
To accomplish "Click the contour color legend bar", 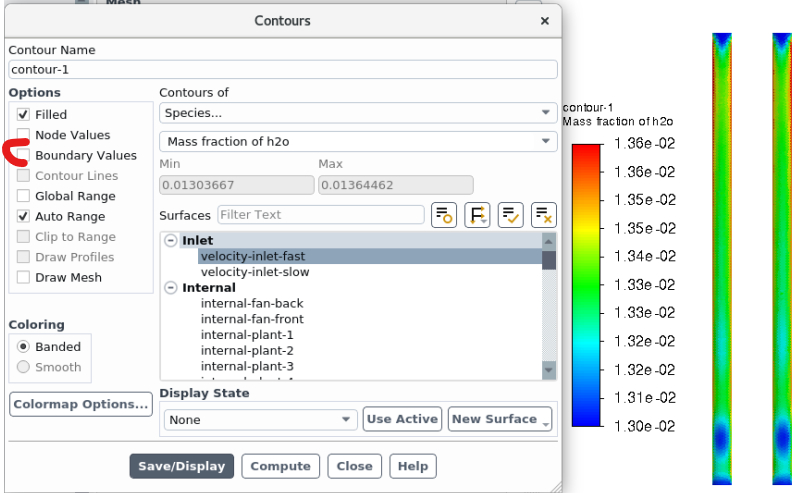I will 586,285.
